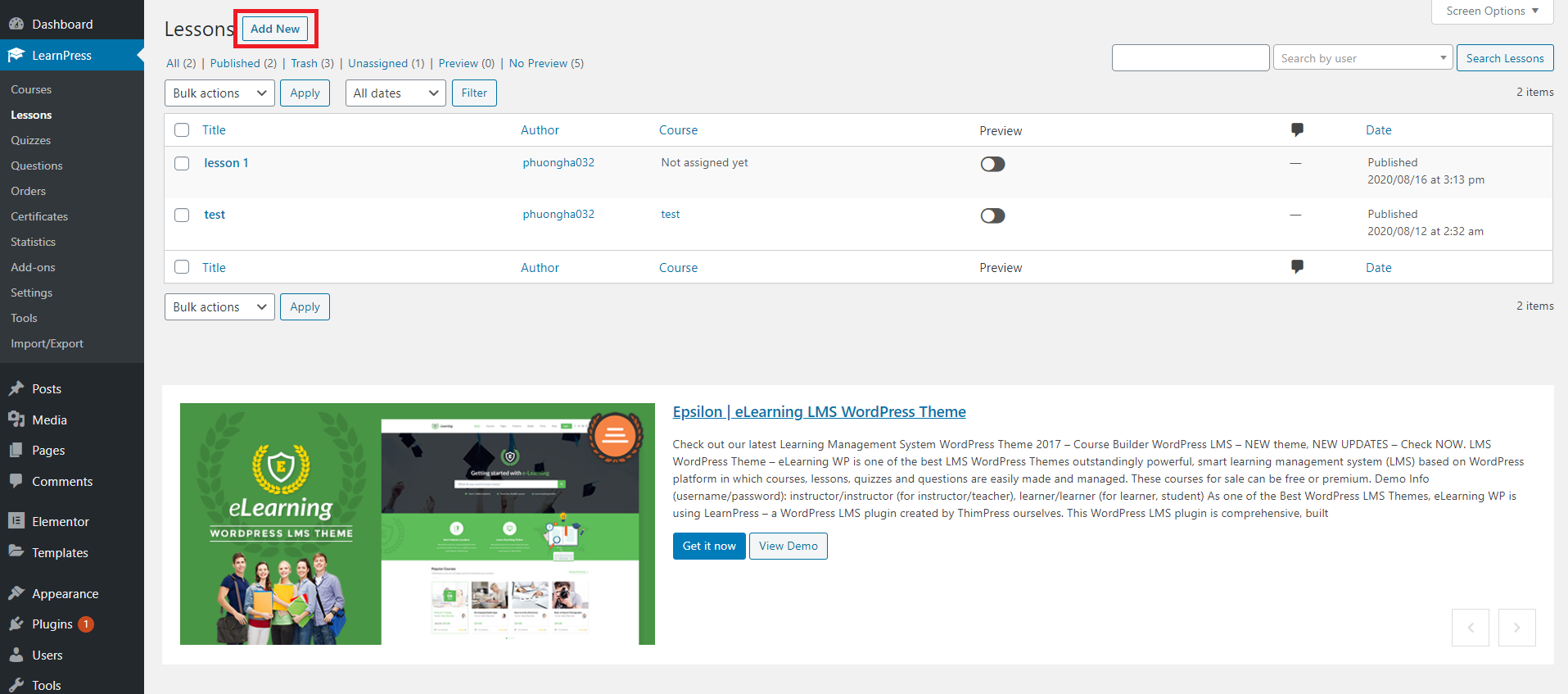Open the lesson 1 title link
The height and width of the screenshot is (694, 1568).
click(226, 163)
